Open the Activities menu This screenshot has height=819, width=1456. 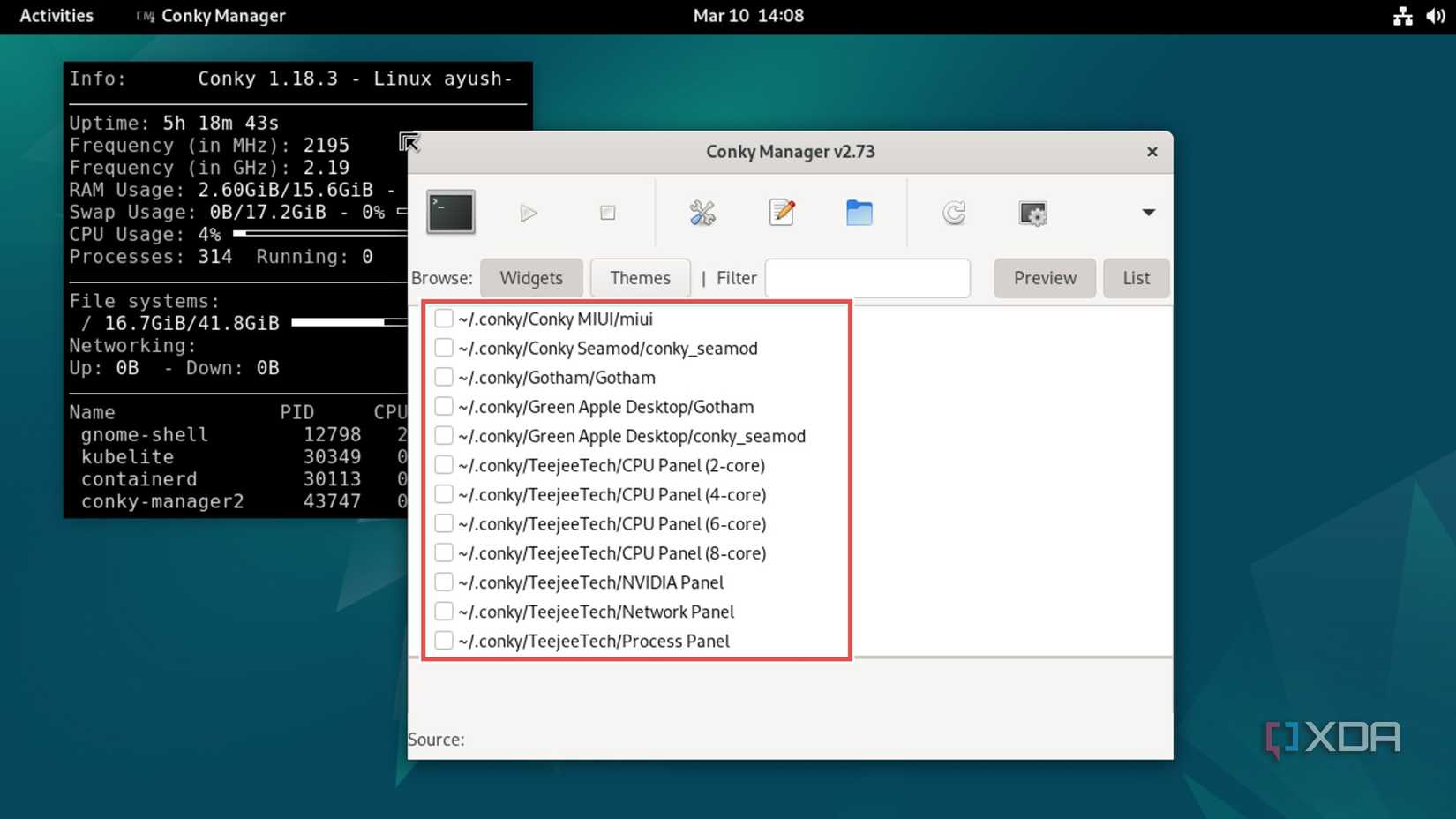[56, 16]
